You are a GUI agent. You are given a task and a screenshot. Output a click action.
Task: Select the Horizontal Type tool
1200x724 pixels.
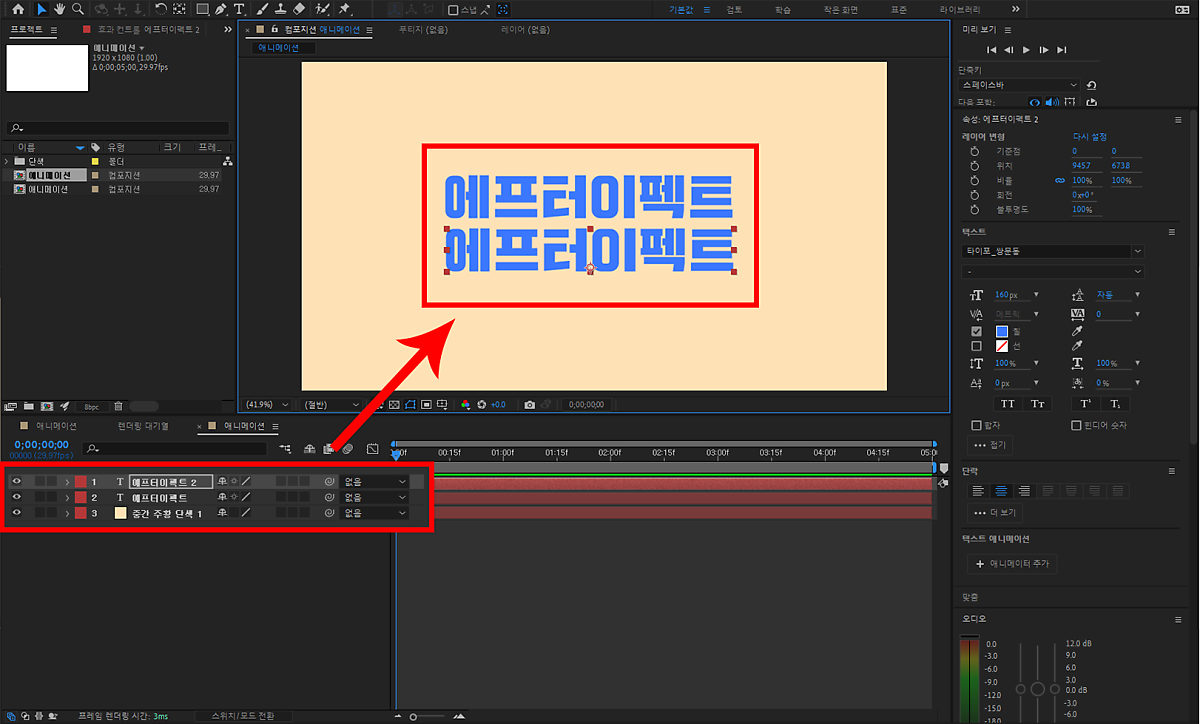[x=239, y=9]
